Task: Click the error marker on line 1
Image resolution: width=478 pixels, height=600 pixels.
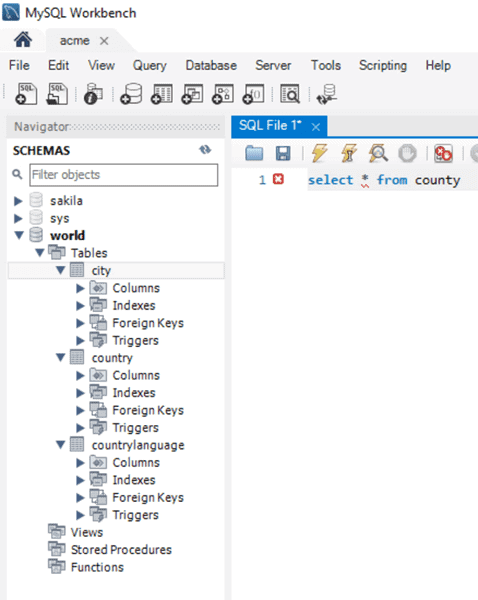Action: (x=278, y=179)
